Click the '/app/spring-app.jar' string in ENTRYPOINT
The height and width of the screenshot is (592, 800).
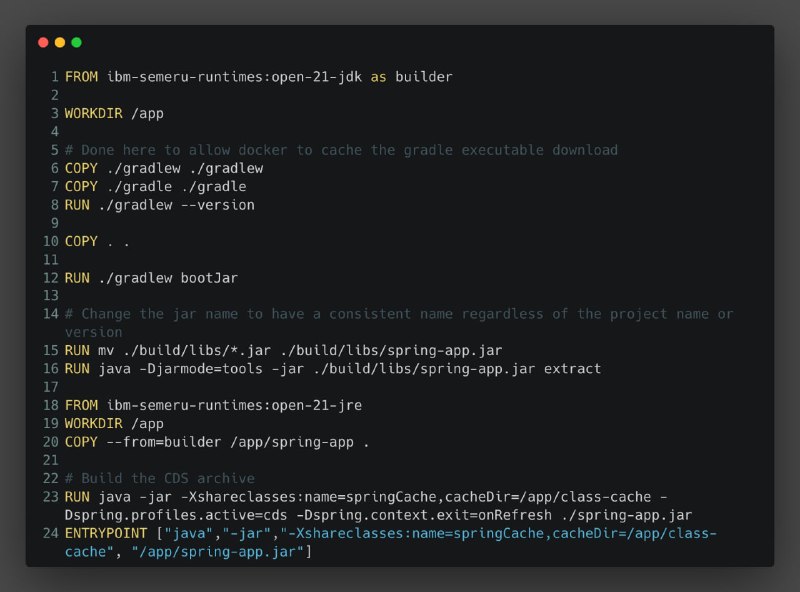[x=218, y=552]
